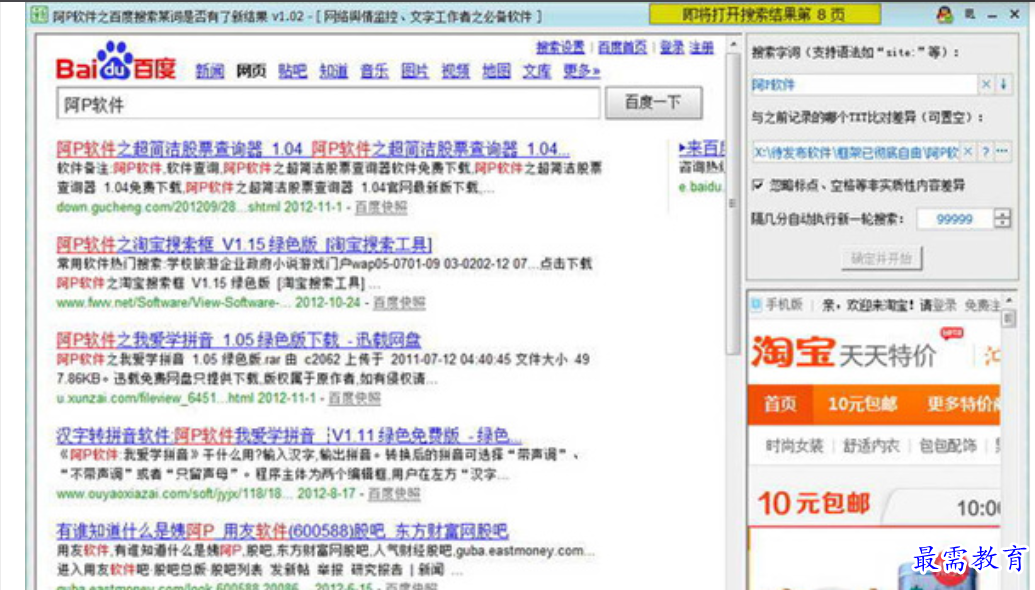
Task: Open 百度快照 of gucheng.com result
Action: click(381, 207)
